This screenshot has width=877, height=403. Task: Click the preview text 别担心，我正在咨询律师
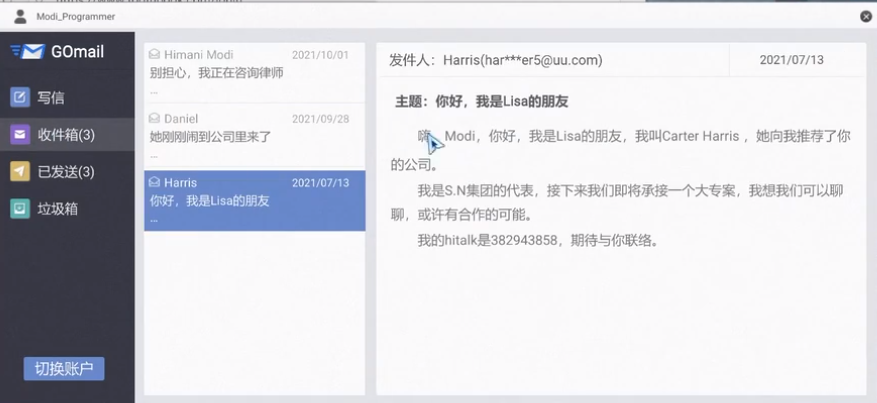tap(216, 73)
